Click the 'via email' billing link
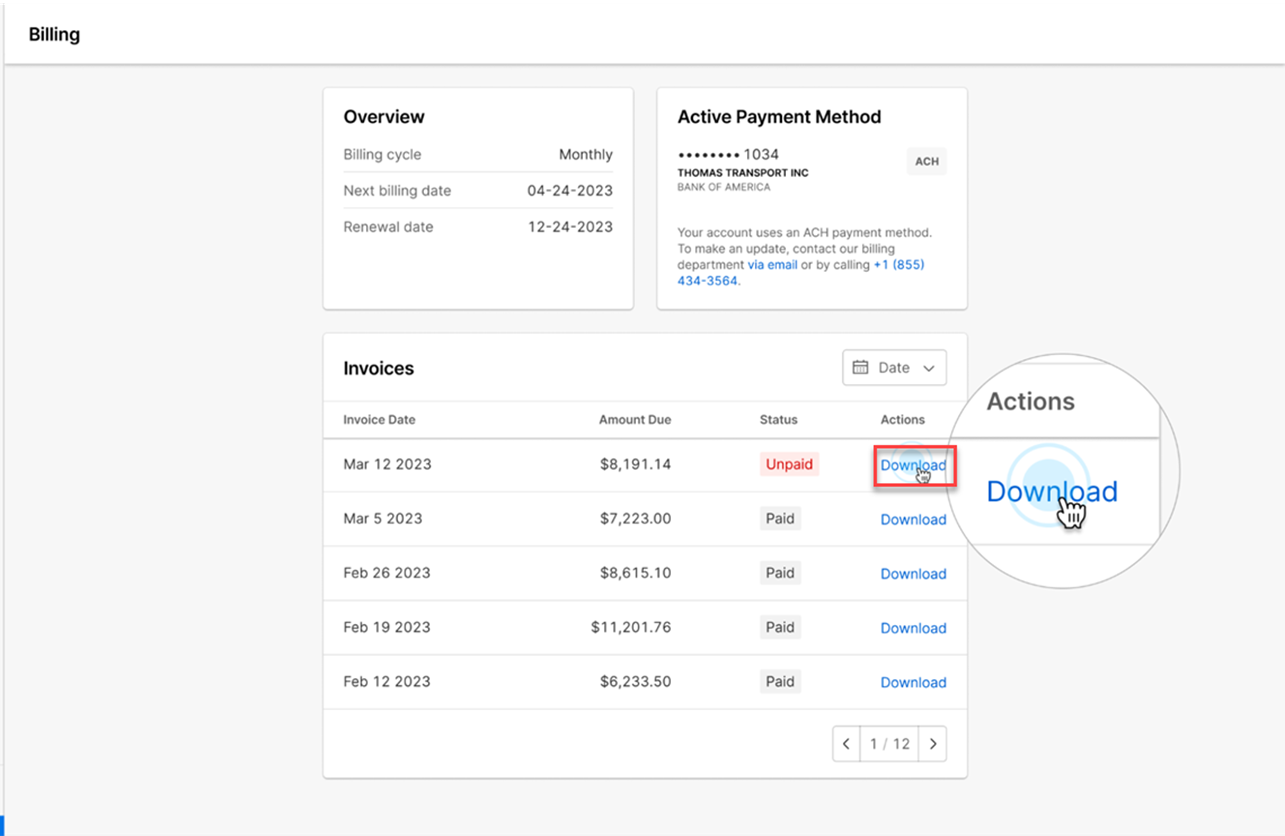The height and width of the screenshot is (836, 1285). pos(772,265)
